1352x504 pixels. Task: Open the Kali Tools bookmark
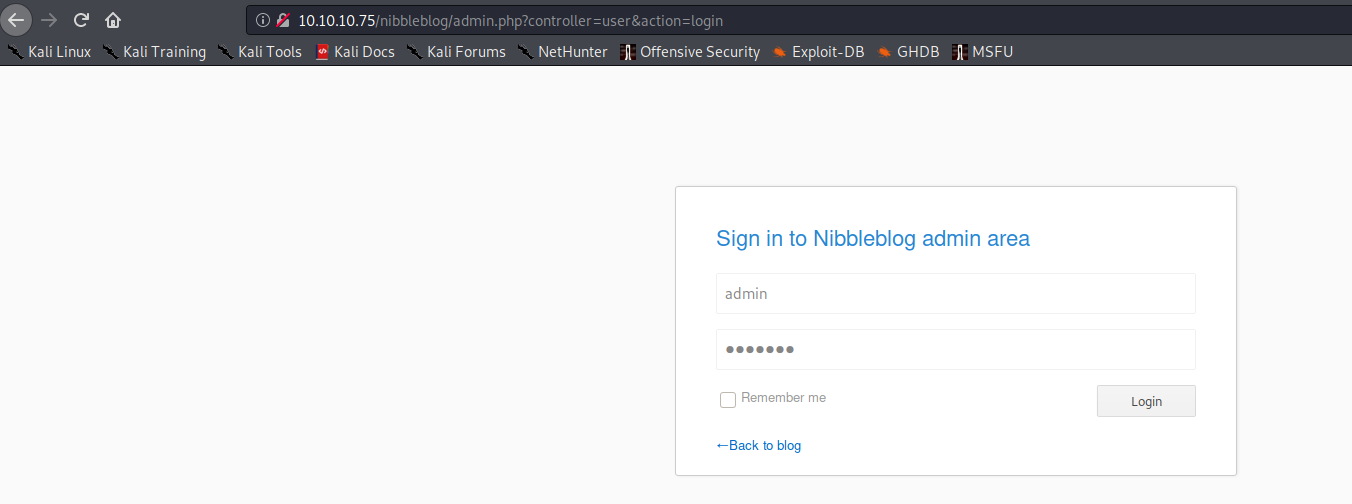coord(259,52)
